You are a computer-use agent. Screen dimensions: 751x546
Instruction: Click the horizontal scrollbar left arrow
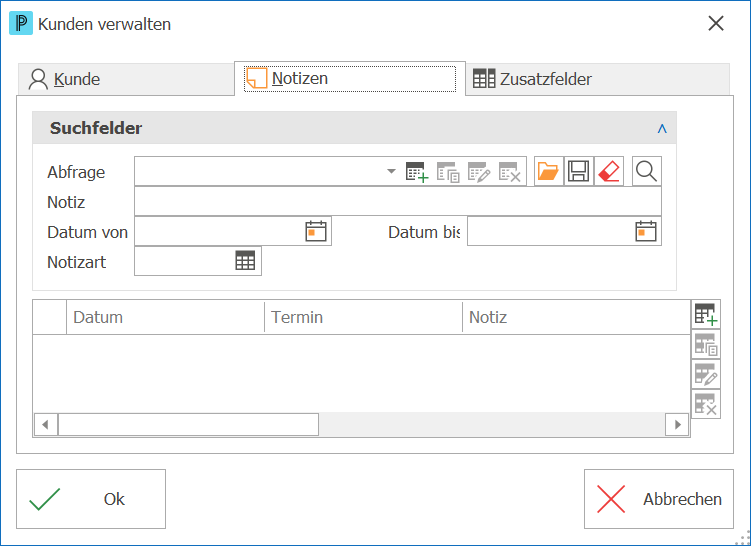[46, 424]
